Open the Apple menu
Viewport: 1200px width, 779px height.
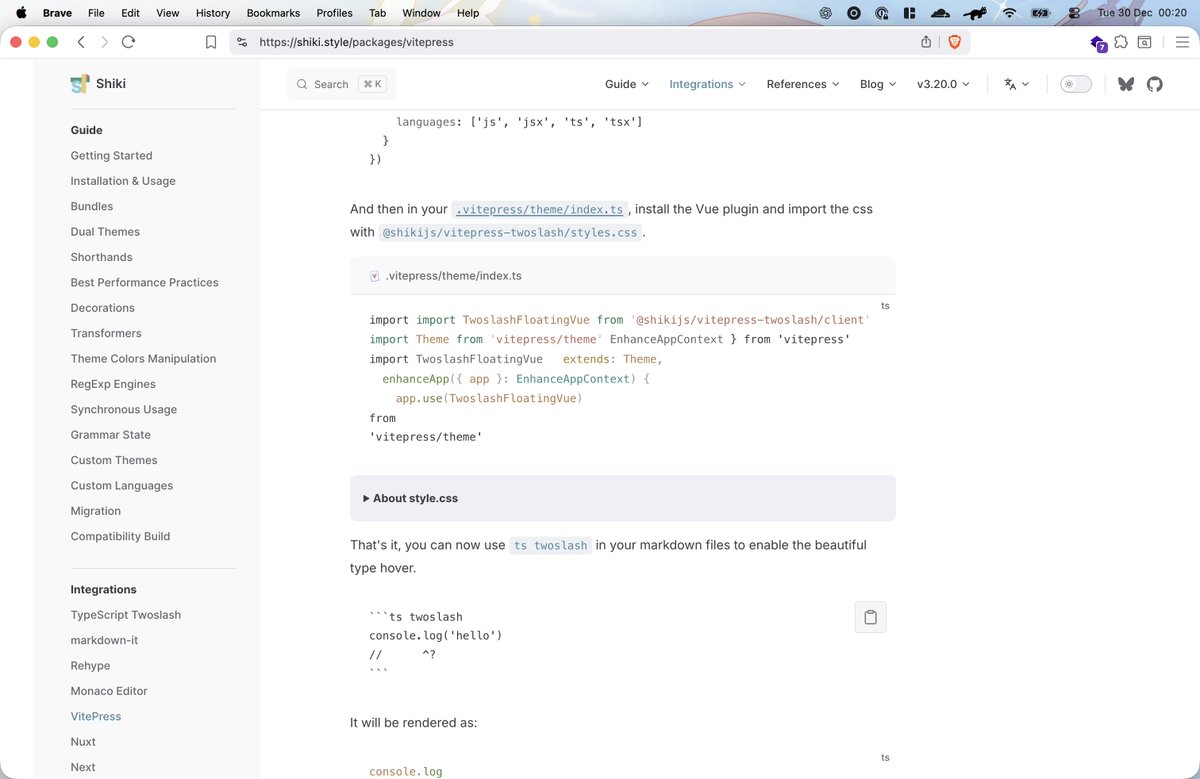click(21, 13)
